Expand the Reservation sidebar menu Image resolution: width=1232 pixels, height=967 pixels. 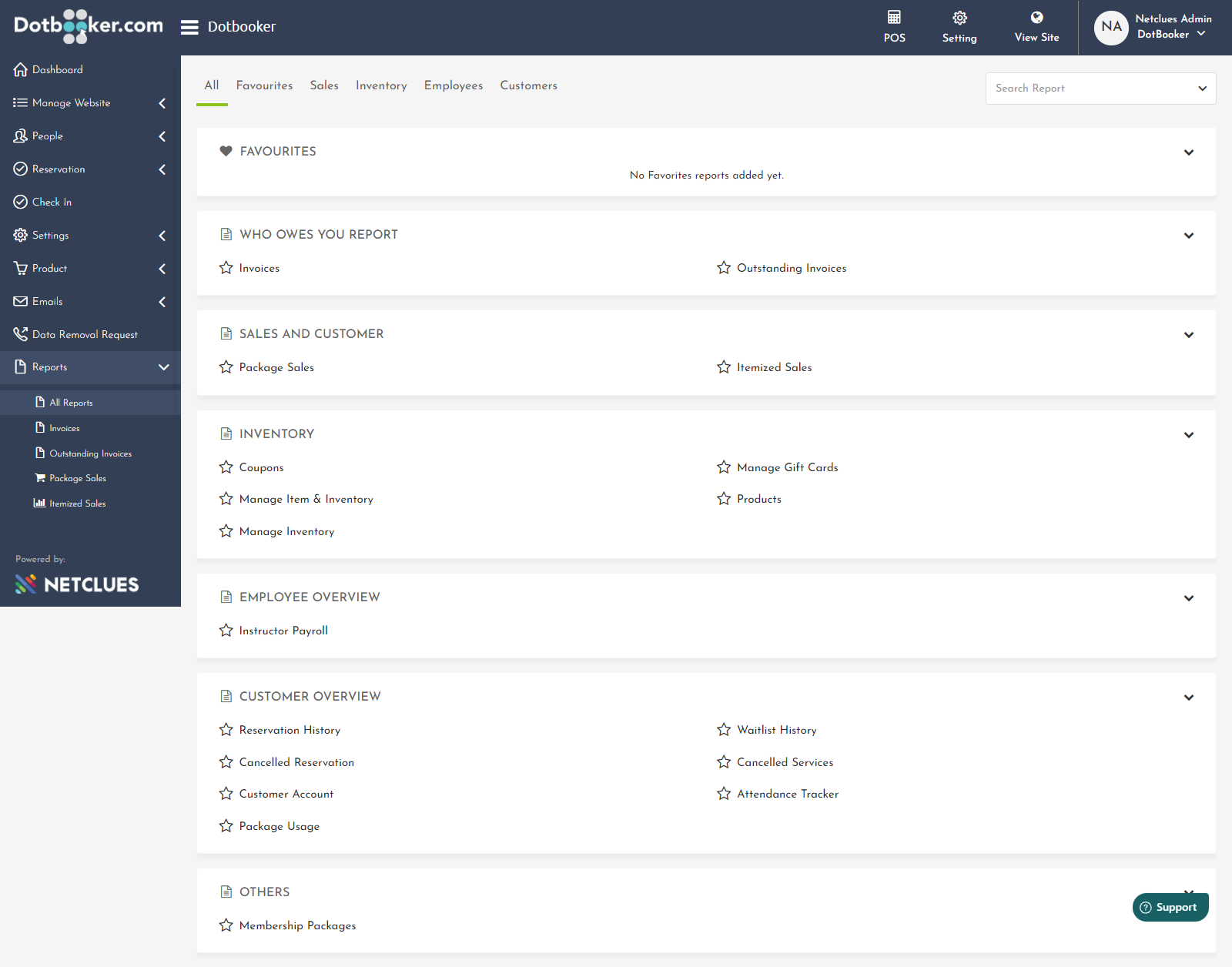coord(90,169)
